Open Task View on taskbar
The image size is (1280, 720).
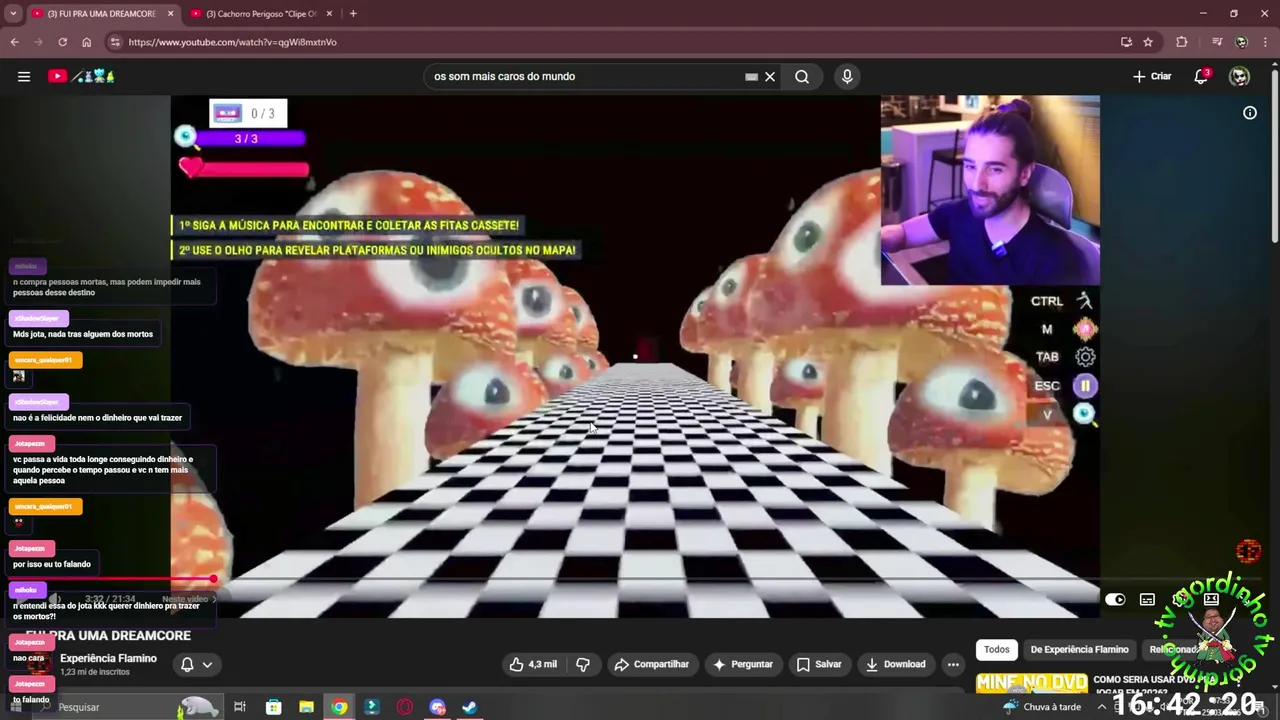[240, 707]
